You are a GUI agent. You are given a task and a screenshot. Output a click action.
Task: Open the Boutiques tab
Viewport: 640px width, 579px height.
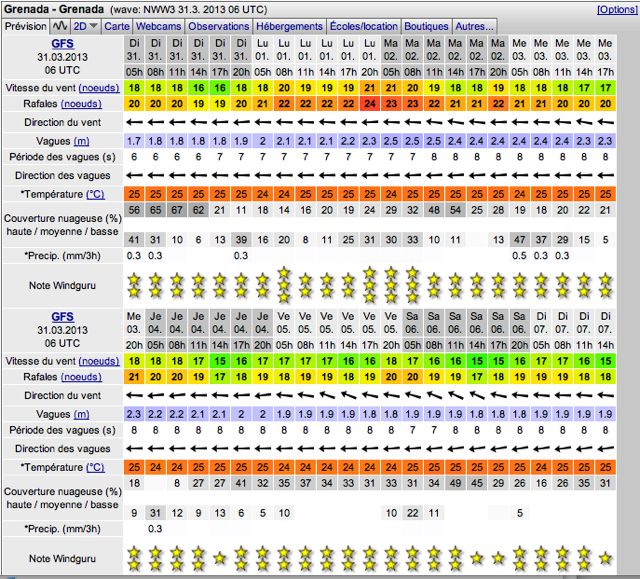pos(426,25)
